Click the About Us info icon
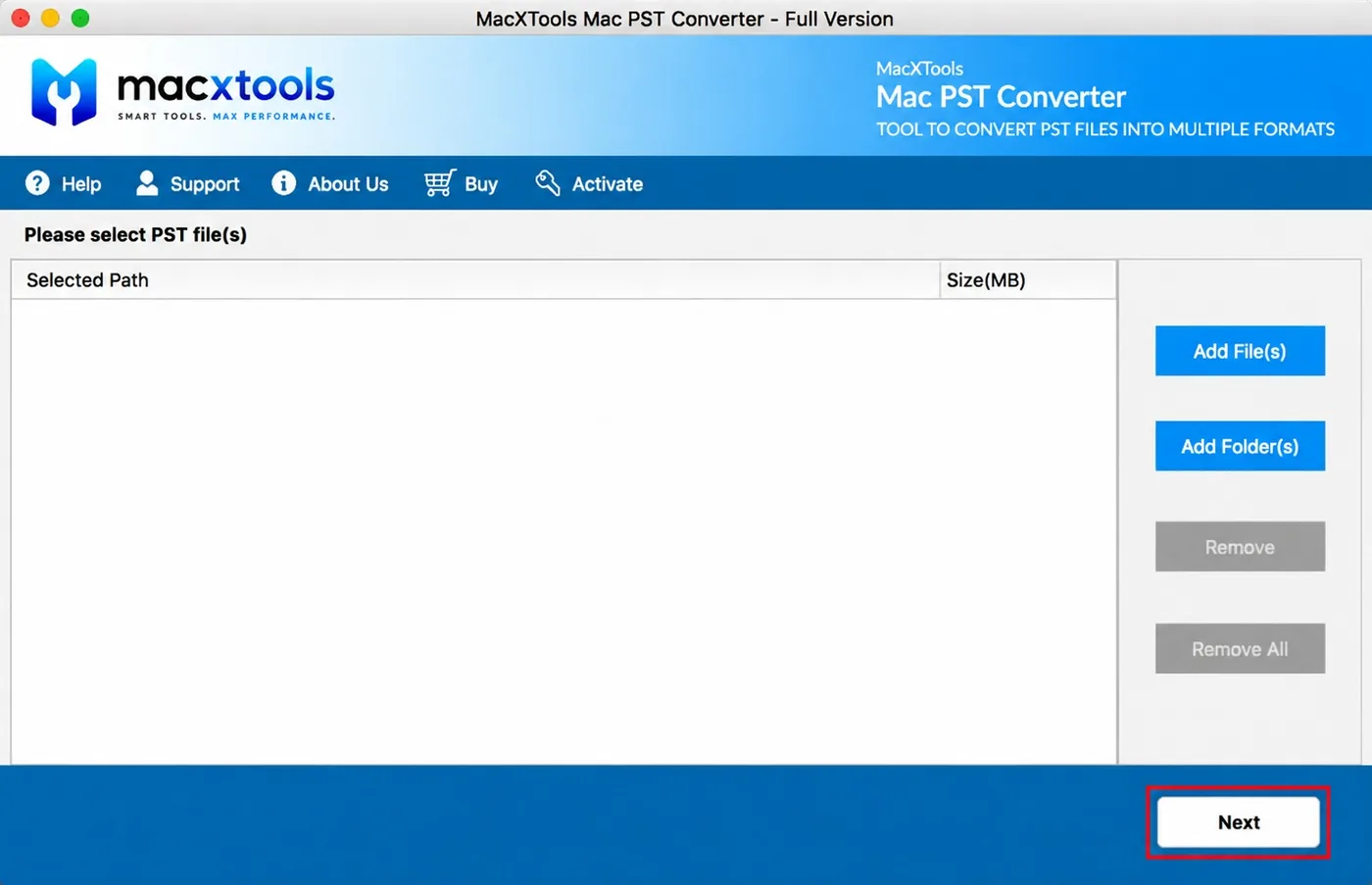 point(283,183)
